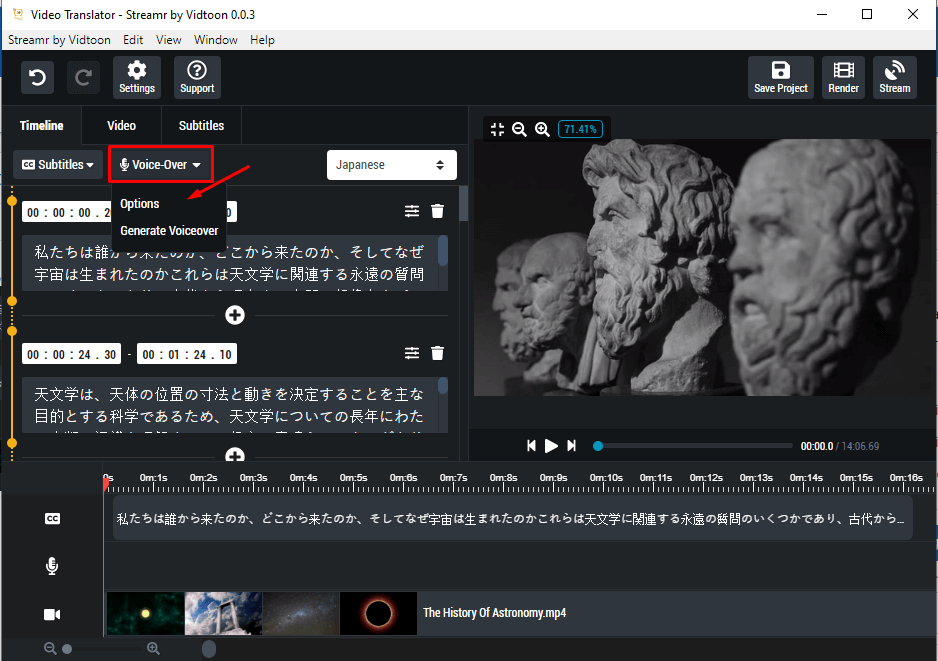The height and width of the screenshot is (661, 938).
Task: Click the Redo arrow button
Action: (83, 77)
